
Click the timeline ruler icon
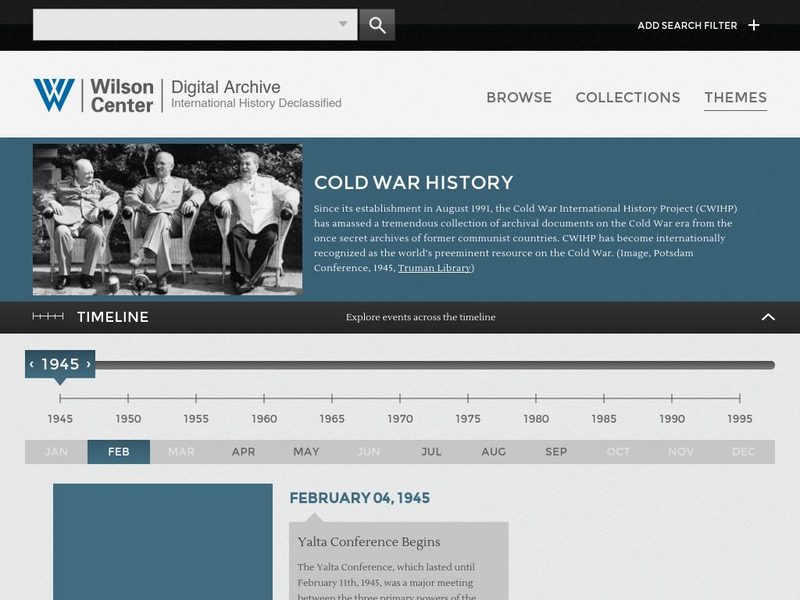(48, 316)
